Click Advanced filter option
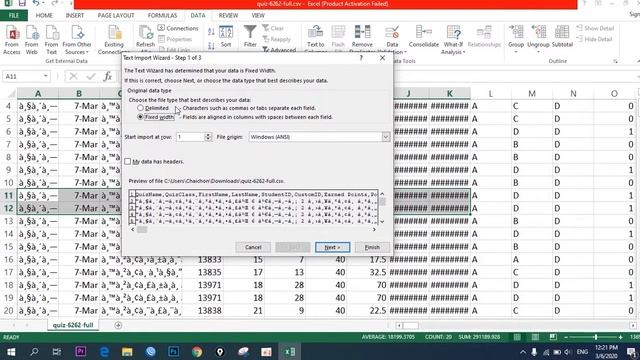The image size is (640, 360). point(279,50)
